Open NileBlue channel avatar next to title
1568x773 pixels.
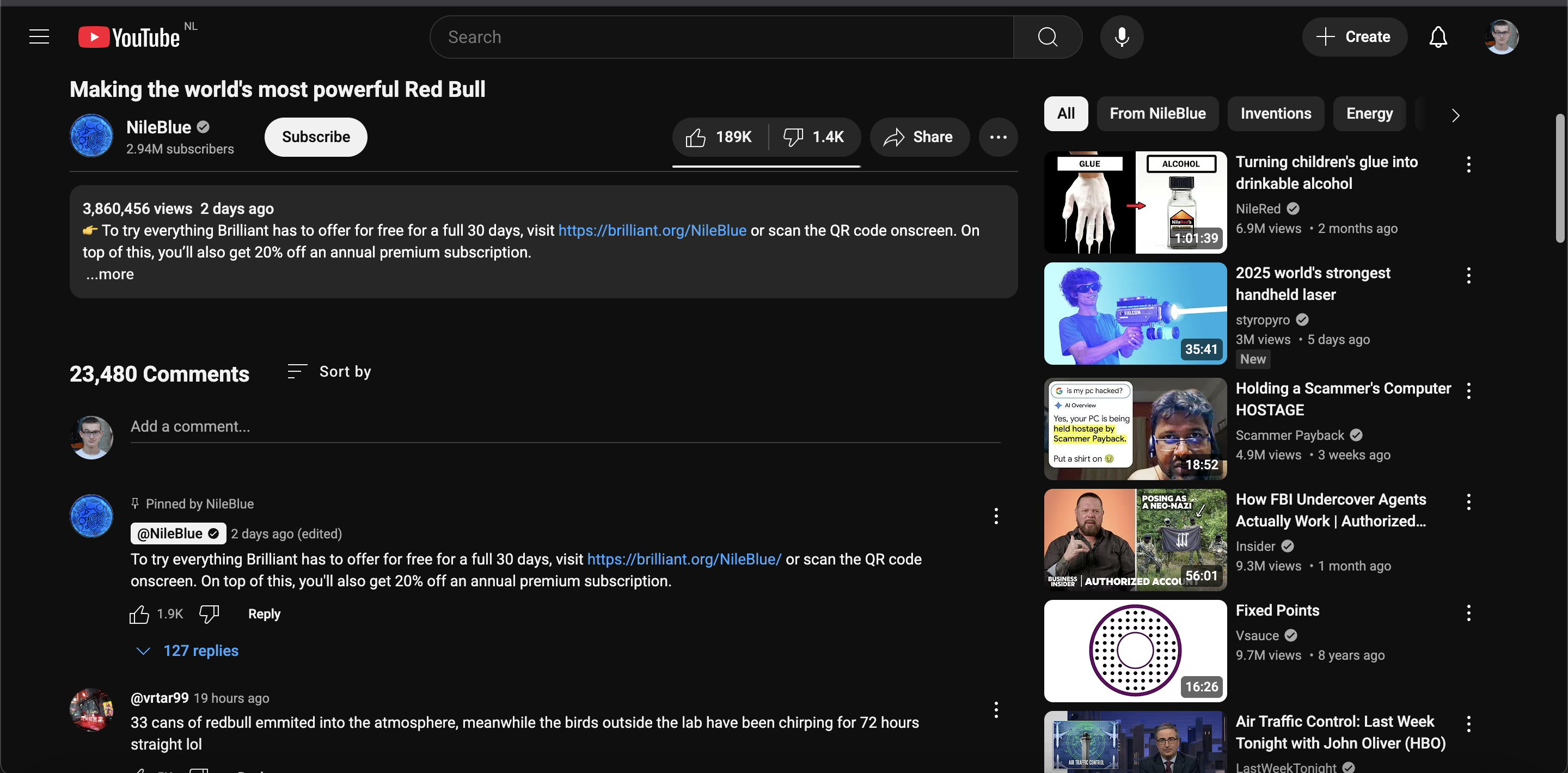pyautogui.click(x=91, y=136)
